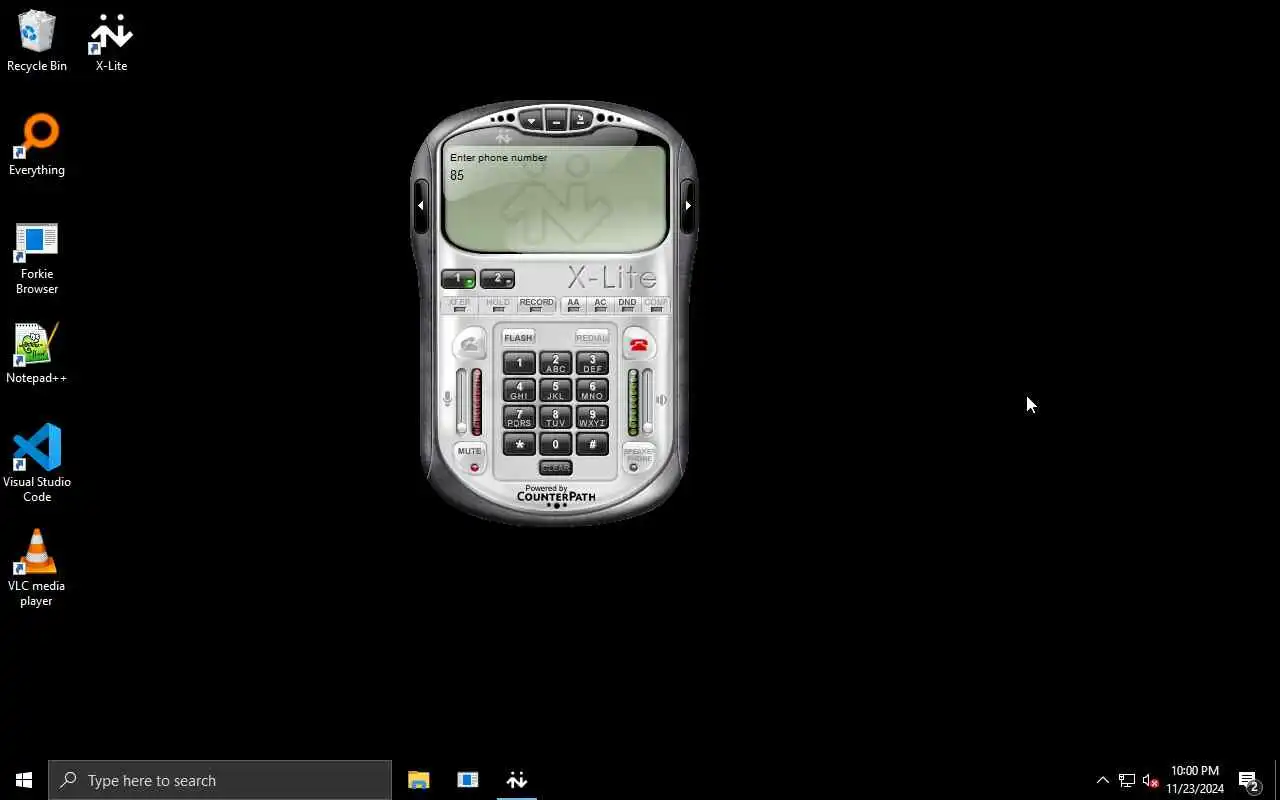The height and width of the screenshot is (800, 1280).
Task: Click the taskbar search box
Action: (x=220, y=780)
